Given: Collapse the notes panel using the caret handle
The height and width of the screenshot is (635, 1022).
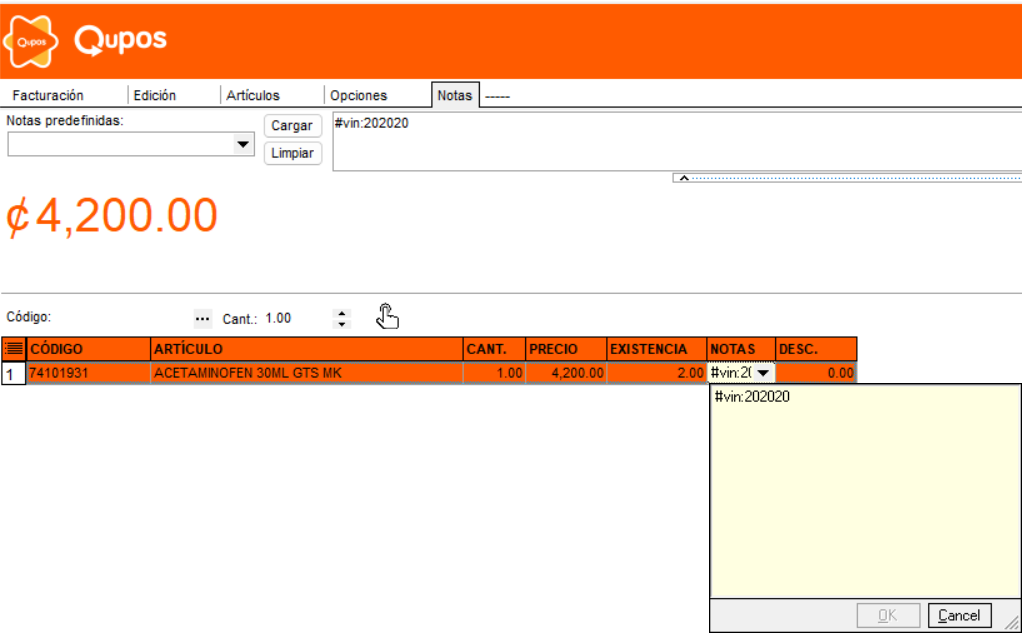Looking at the screenshot, I should coord(684,178).
